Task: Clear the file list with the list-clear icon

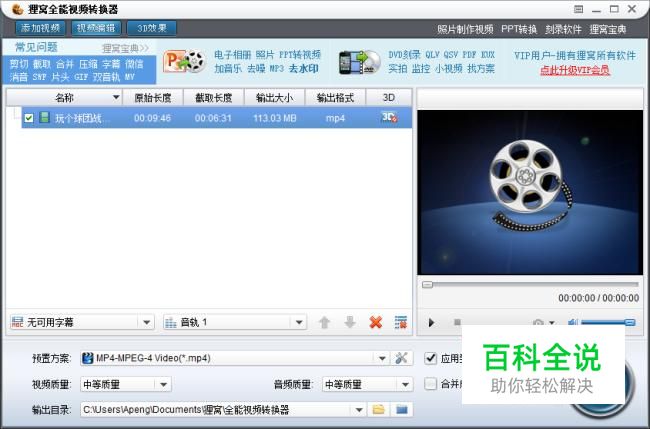Action: point(400,322)
